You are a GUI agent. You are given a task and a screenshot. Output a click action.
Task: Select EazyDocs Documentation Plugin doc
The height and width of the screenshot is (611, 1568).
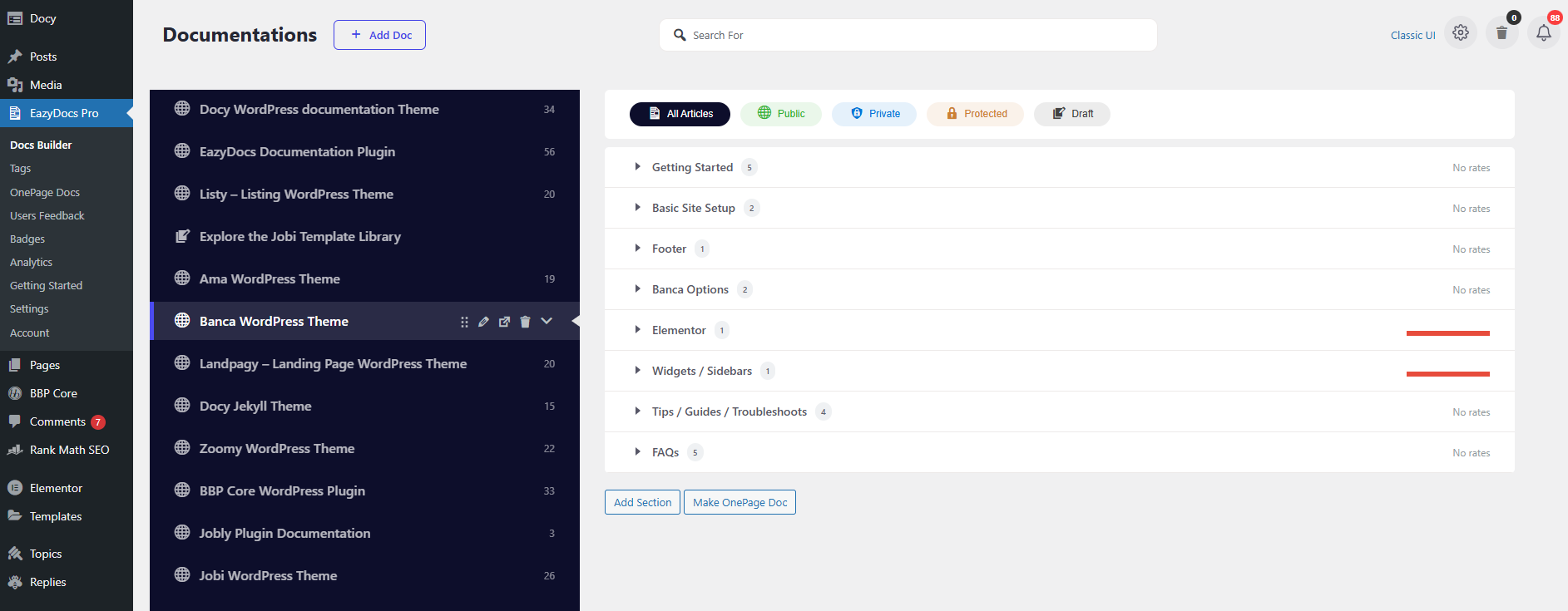click(x=364, y=151)
